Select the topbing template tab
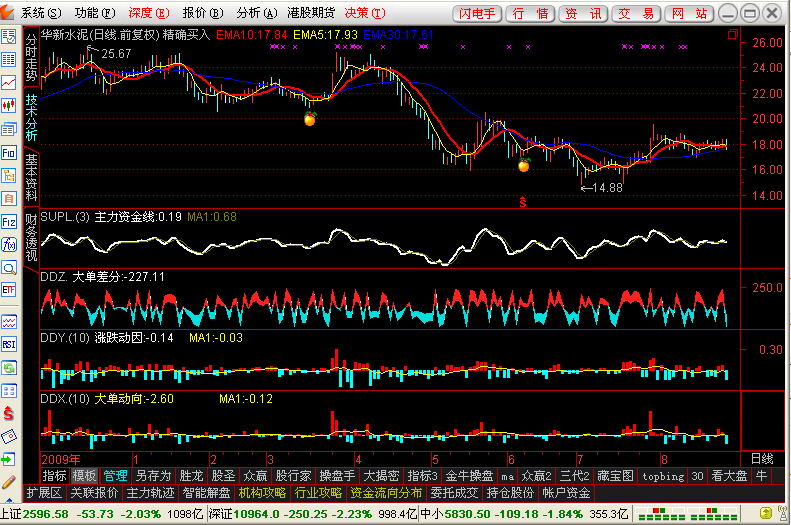 663,476
